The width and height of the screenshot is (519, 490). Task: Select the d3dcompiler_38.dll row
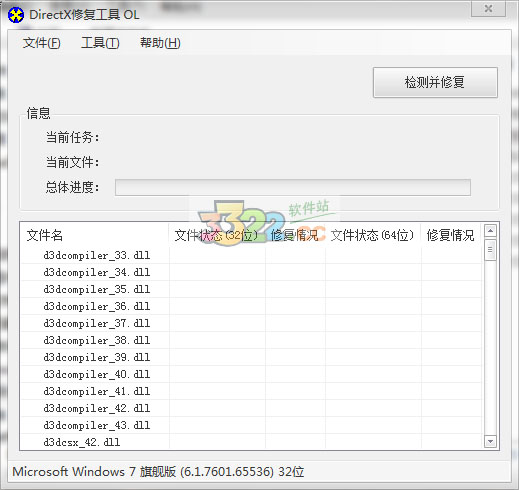coord(251,340)
